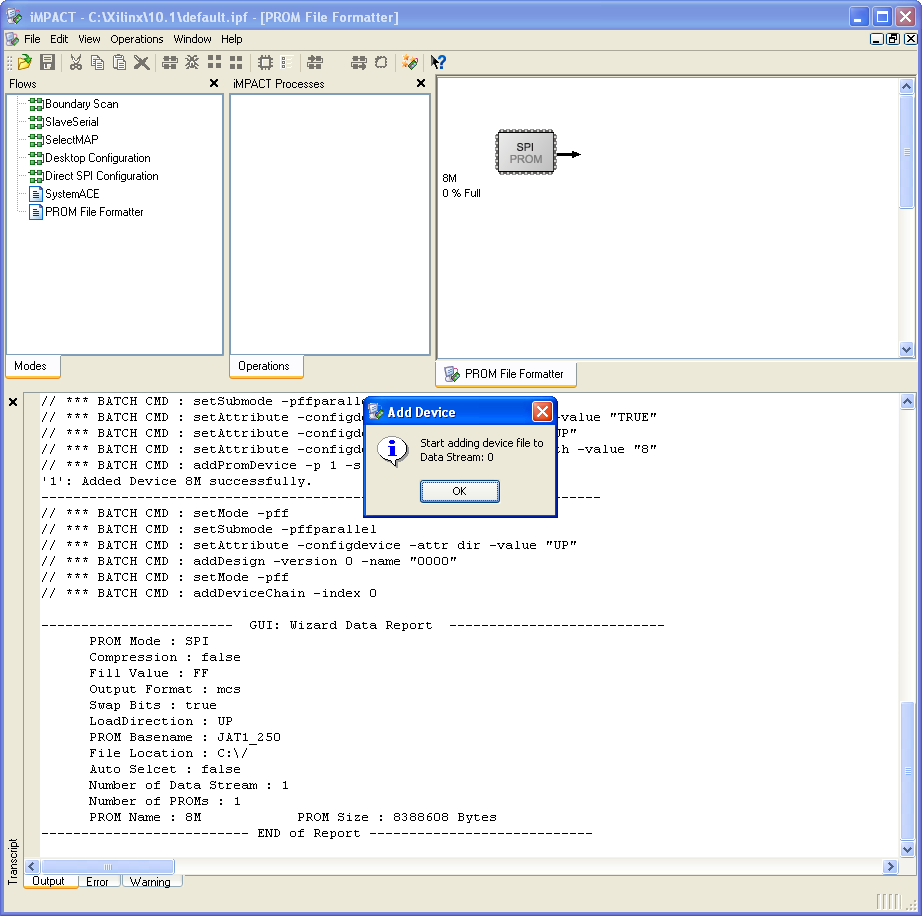Open the Edit menu
The height and width of the screenshot is (916, 922).
pos(59,39)
